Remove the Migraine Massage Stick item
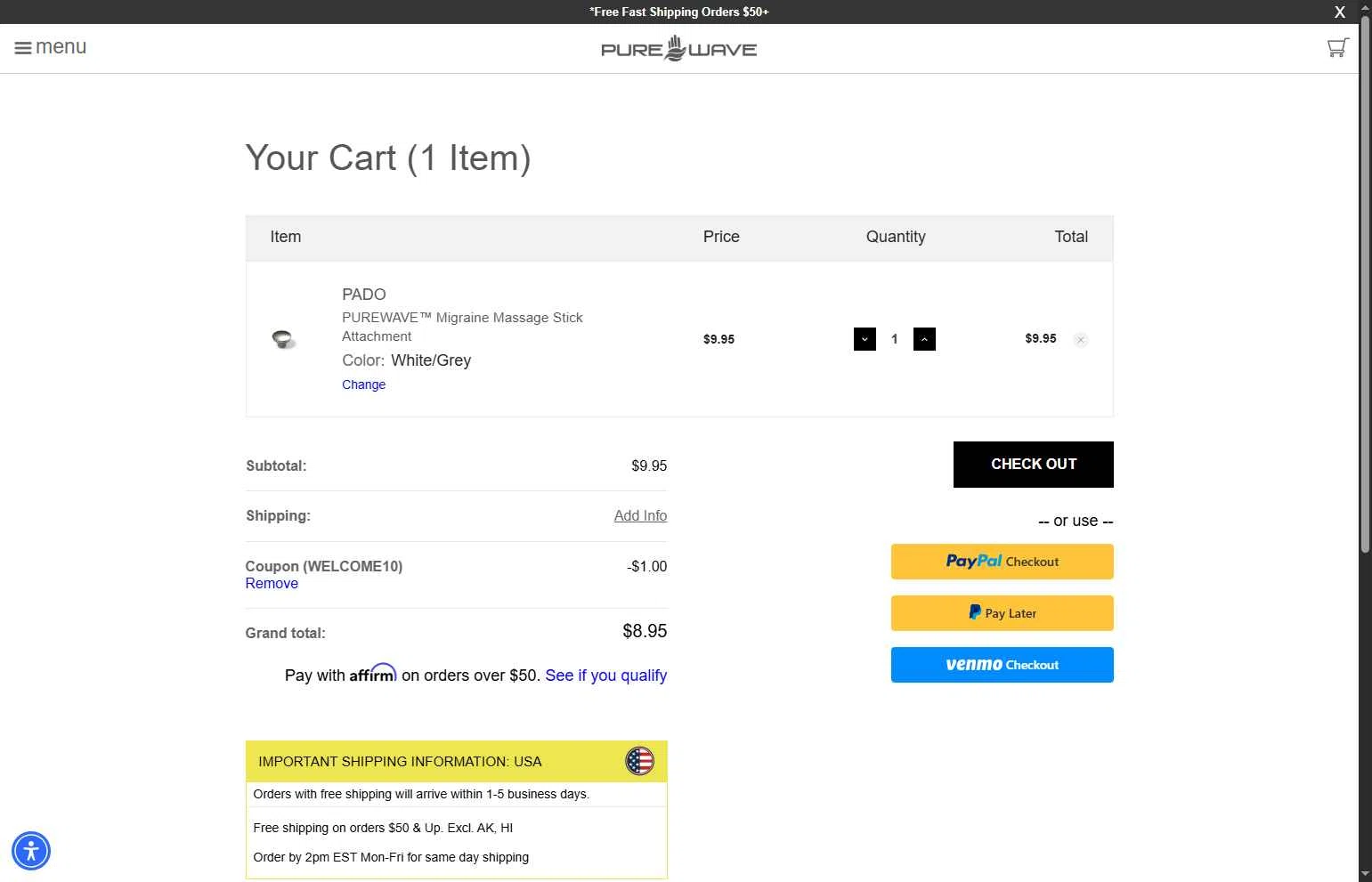This screenshot has width=1372, height=882. point(1080,339)
